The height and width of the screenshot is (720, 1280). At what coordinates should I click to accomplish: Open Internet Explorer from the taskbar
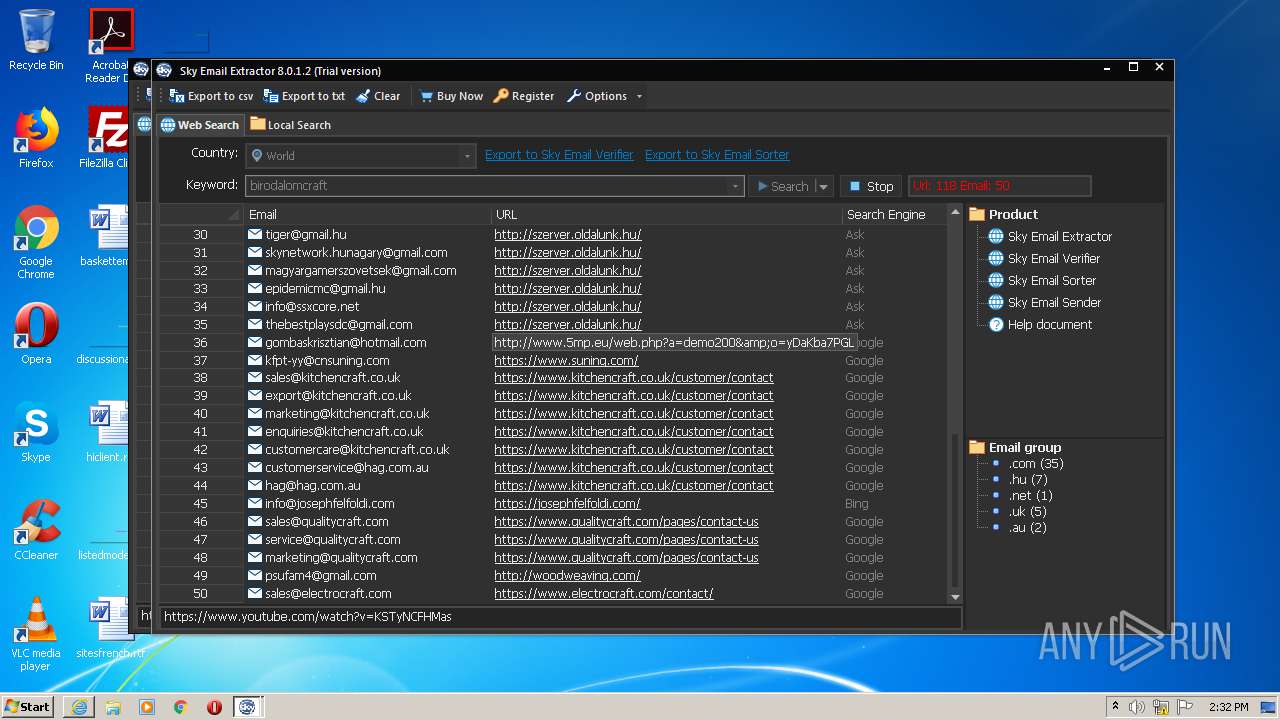[x=79, y=707]
